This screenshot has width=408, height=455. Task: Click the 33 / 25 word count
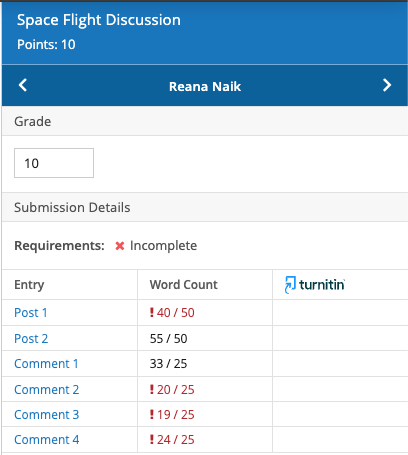168,364
